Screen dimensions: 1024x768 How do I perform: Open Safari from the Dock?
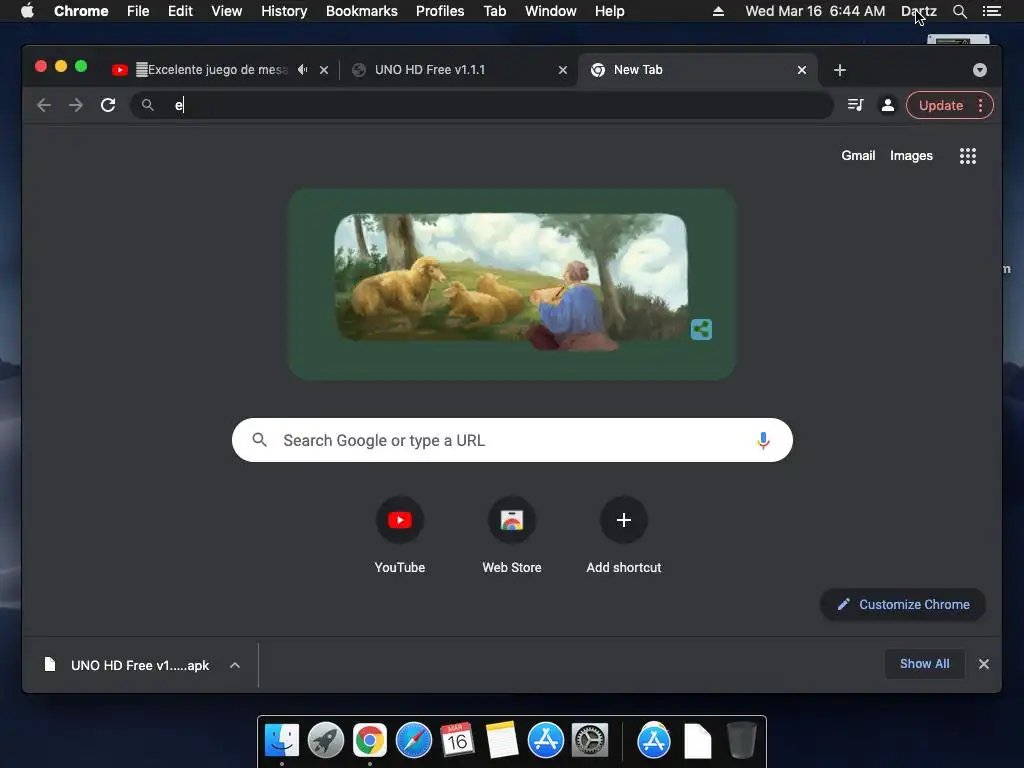(x=414, y=741)
